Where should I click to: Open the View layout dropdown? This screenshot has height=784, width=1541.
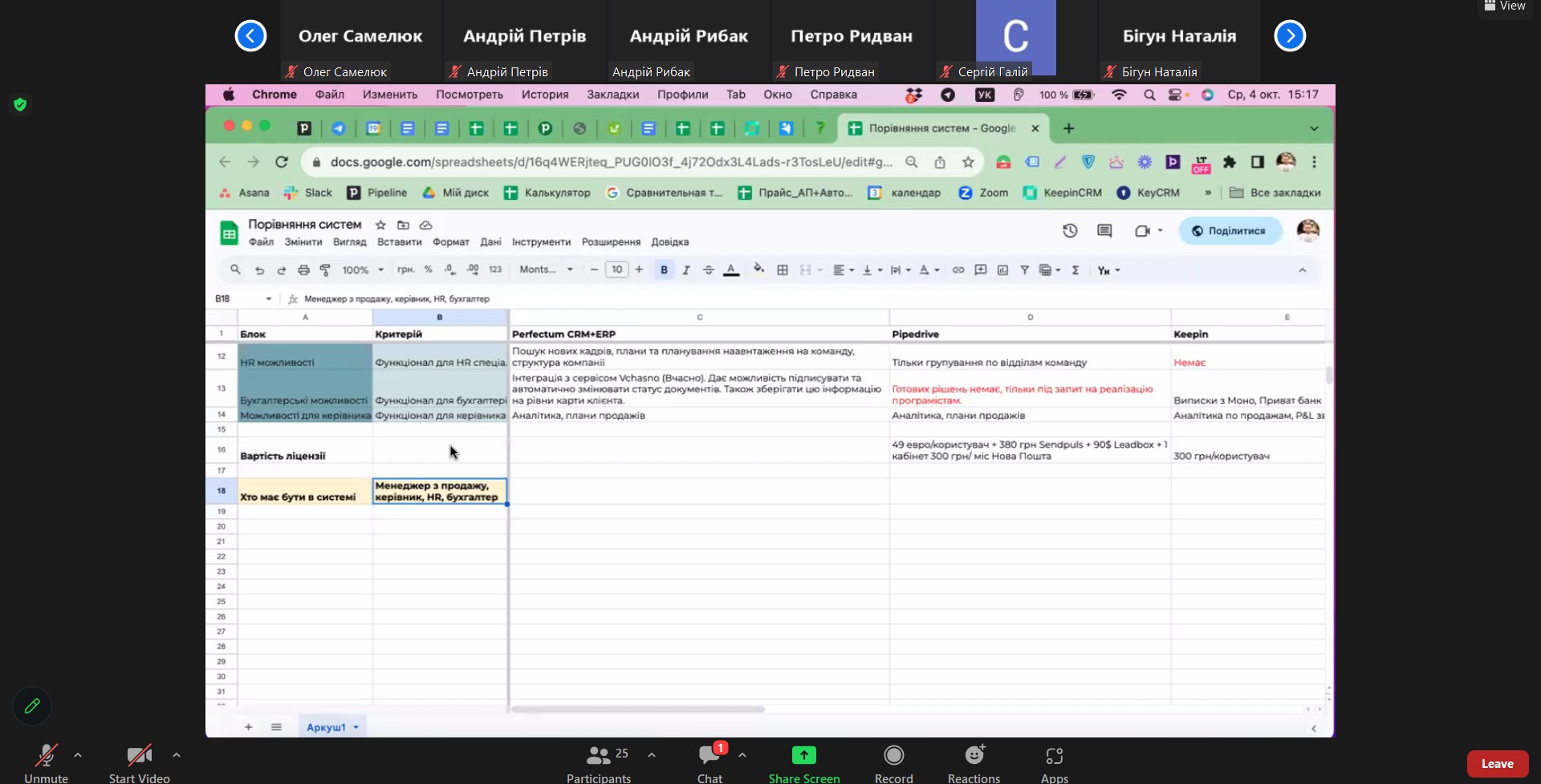click(x=1505, y=6)
